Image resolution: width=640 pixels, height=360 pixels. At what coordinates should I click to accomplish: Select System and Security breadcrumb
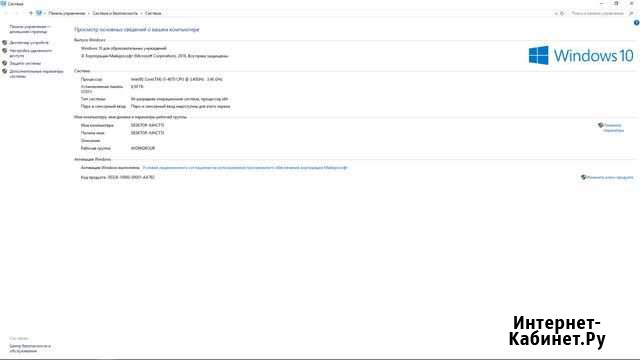tap(115, 13)
